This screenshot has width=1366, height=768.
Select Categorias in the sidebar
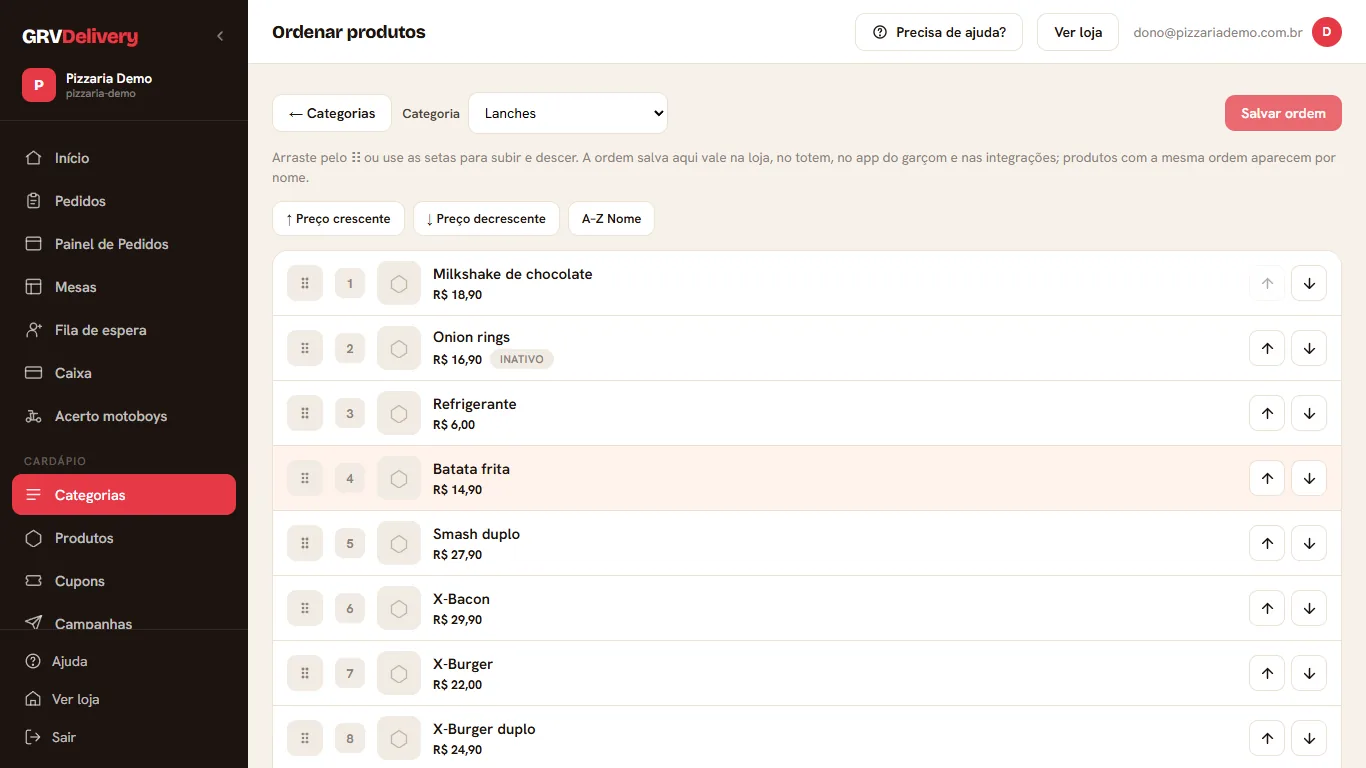coord(124,495)
